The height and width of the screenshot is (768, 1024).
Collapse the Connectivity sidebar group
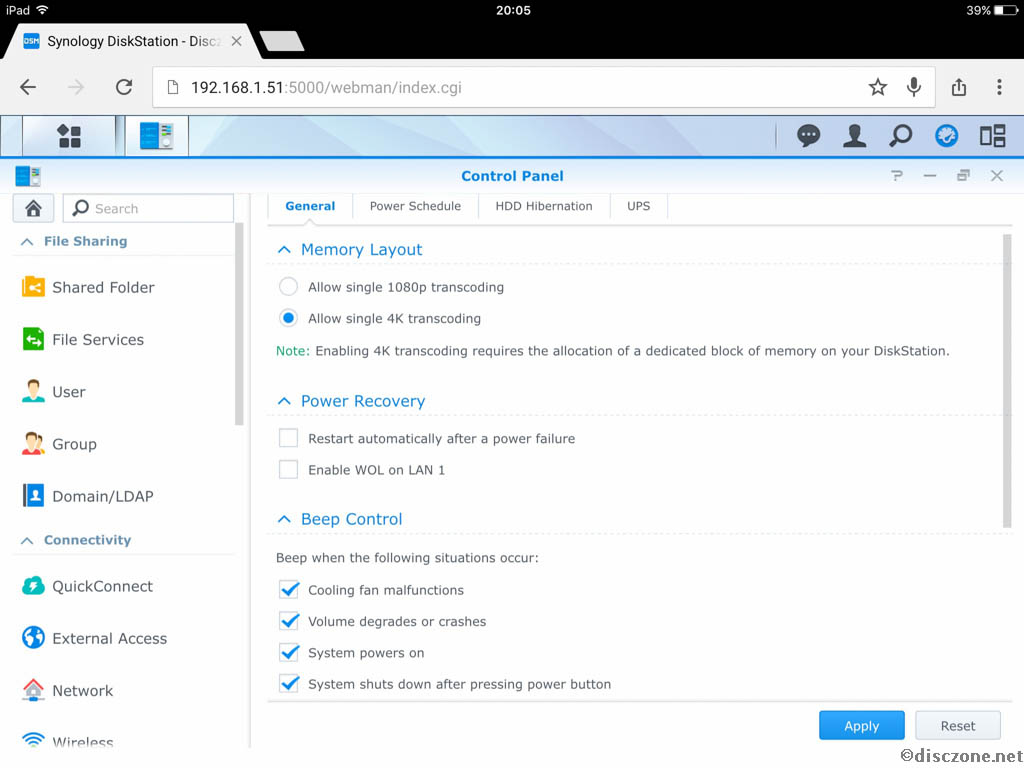coord(27,541)
